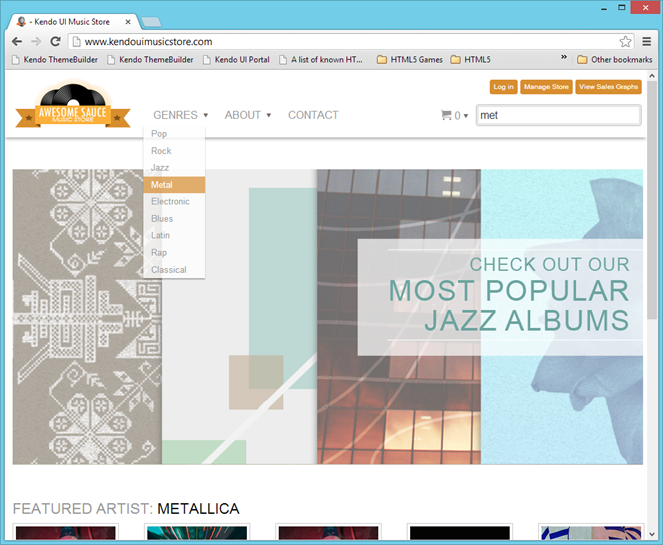
Task: Expand the ABOUT menu
Action: click(248, 115)
